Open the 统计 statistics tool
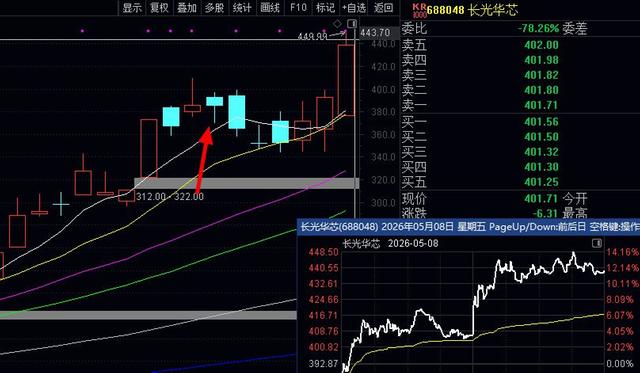 (x=242, y=7)
